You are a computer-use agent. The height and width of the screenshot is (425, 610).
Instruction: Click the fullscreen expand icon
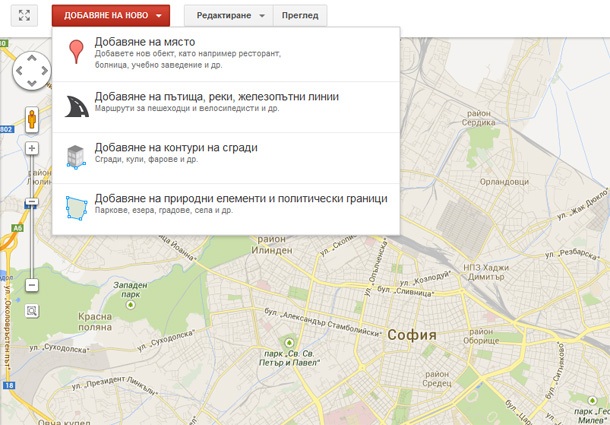[25, 16]
